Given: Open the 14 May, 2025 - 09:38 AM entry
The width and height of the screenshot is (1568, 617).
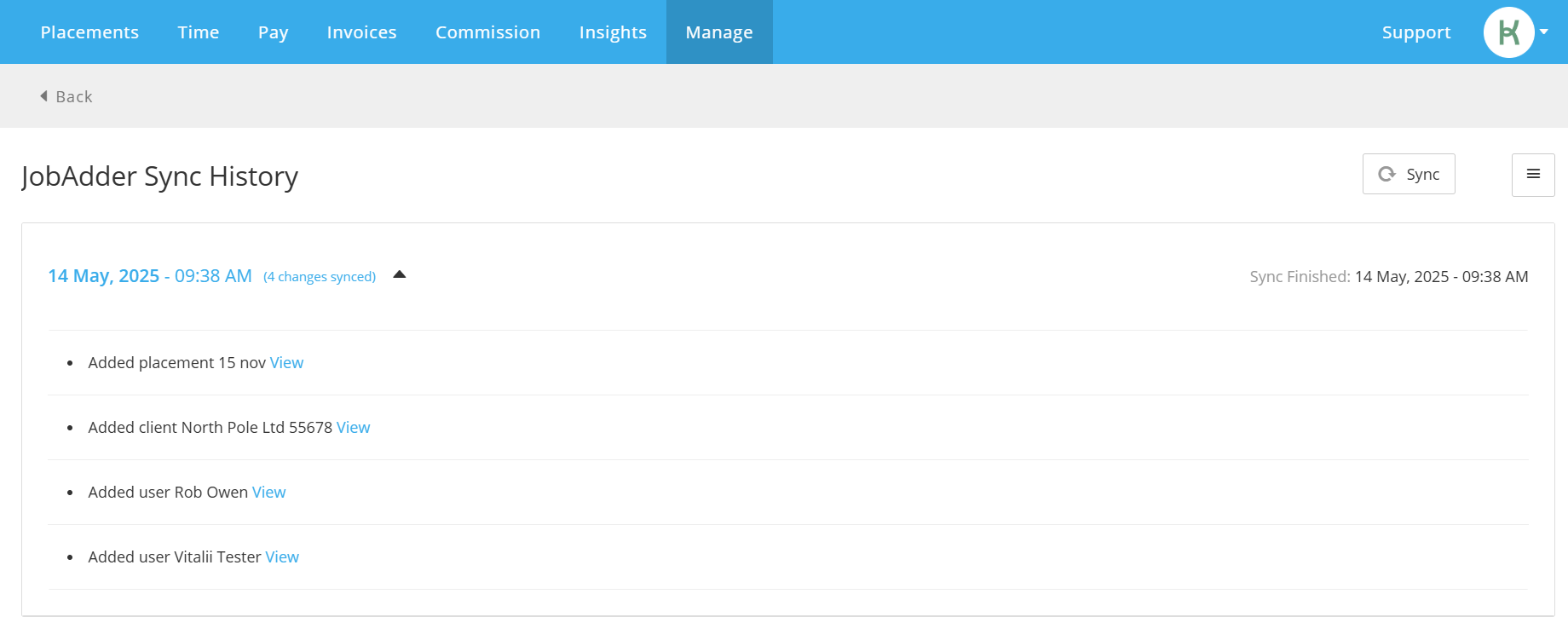Looking at the screenshot, I should click(x=150, y=276).
